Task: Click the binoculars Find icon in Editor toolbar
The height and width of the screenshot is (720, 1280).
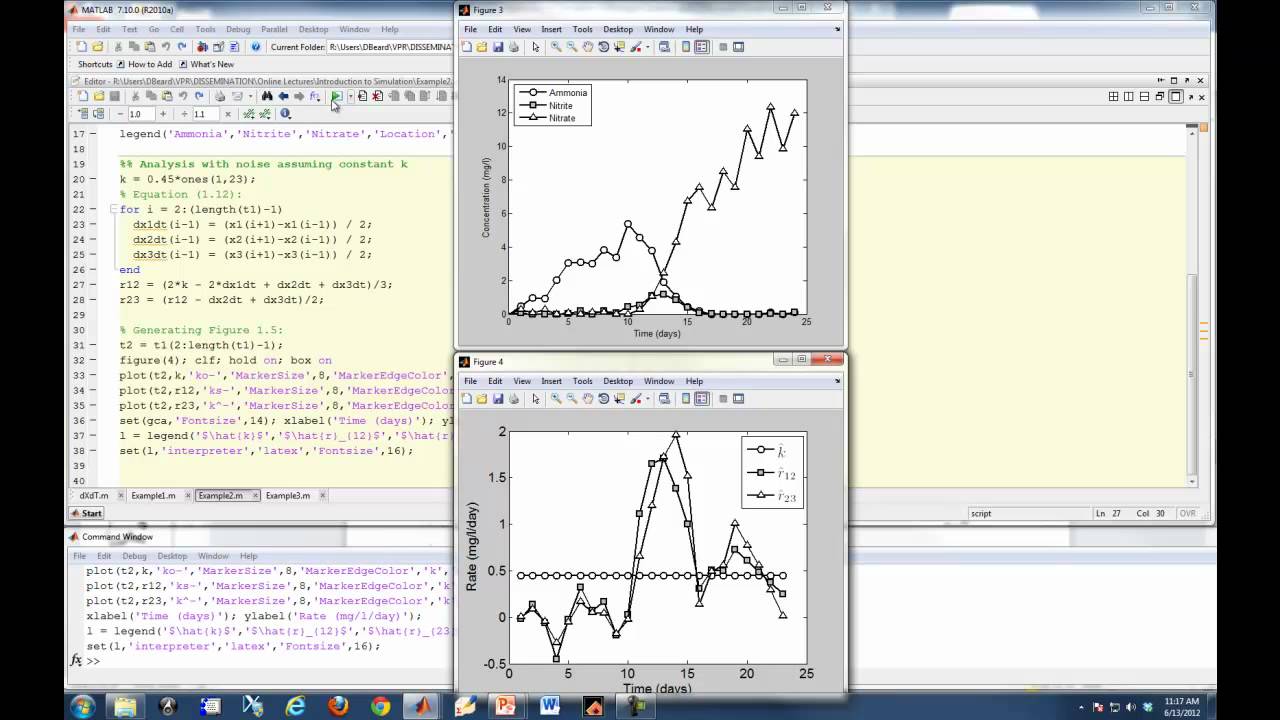Action: [267, 96]
